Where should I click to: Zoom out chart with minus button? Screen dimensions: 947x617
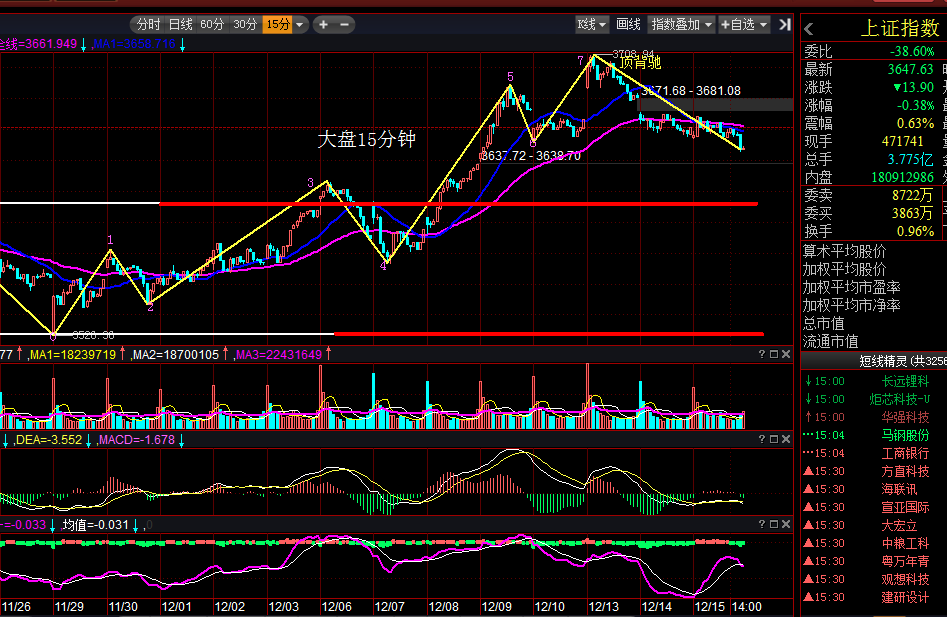(x=344, y=25)
